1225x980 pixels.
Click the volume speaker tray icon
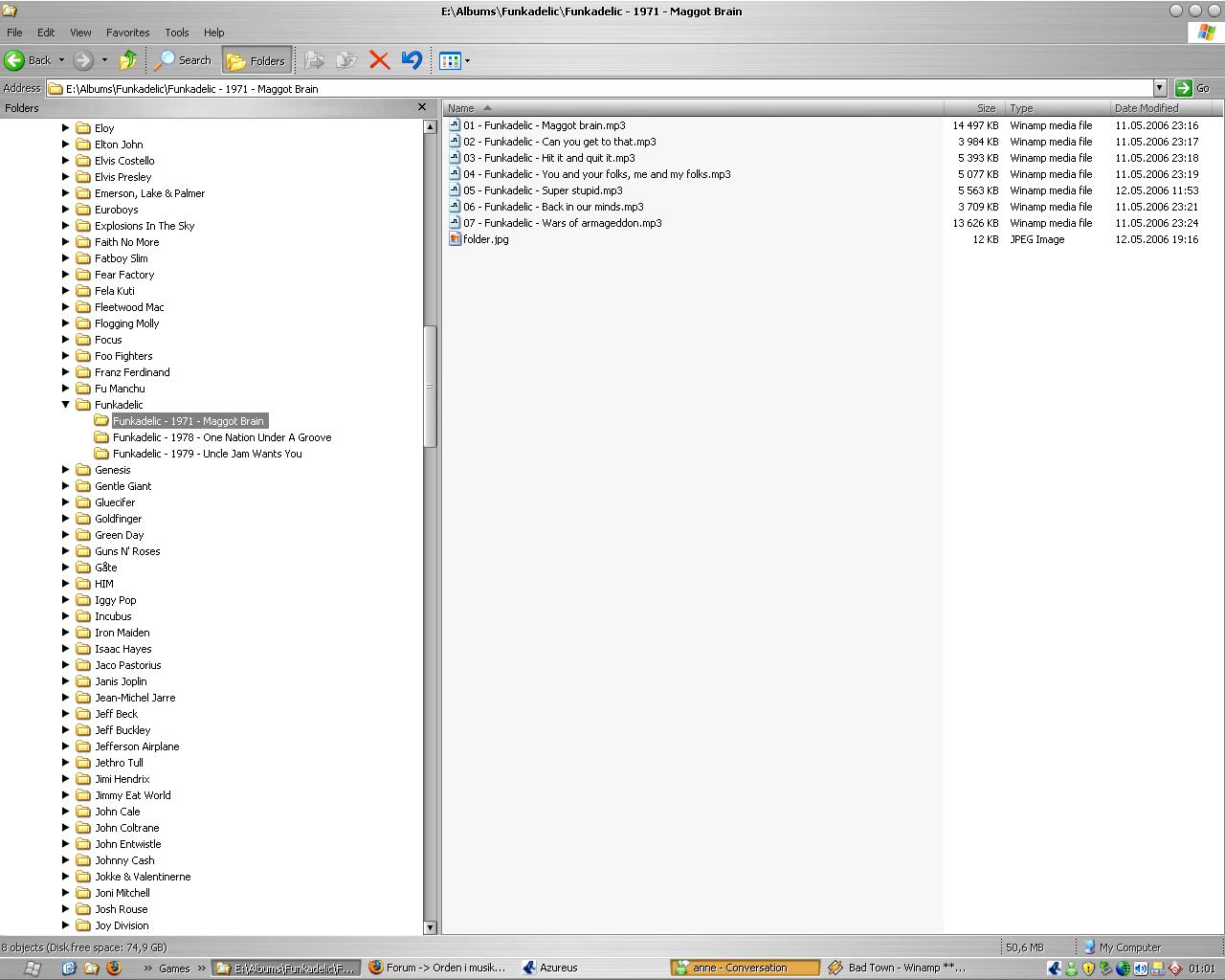pos(1140,969)
